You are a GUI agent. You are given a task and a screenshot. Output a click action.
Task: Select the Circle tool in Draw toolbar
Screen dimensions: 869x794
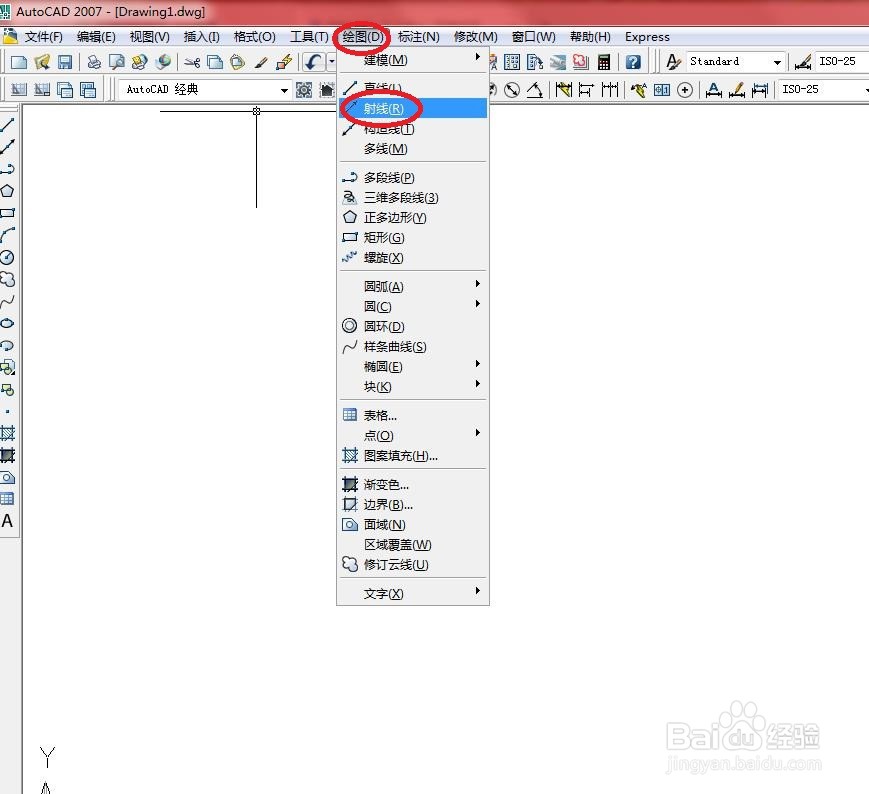7,257
